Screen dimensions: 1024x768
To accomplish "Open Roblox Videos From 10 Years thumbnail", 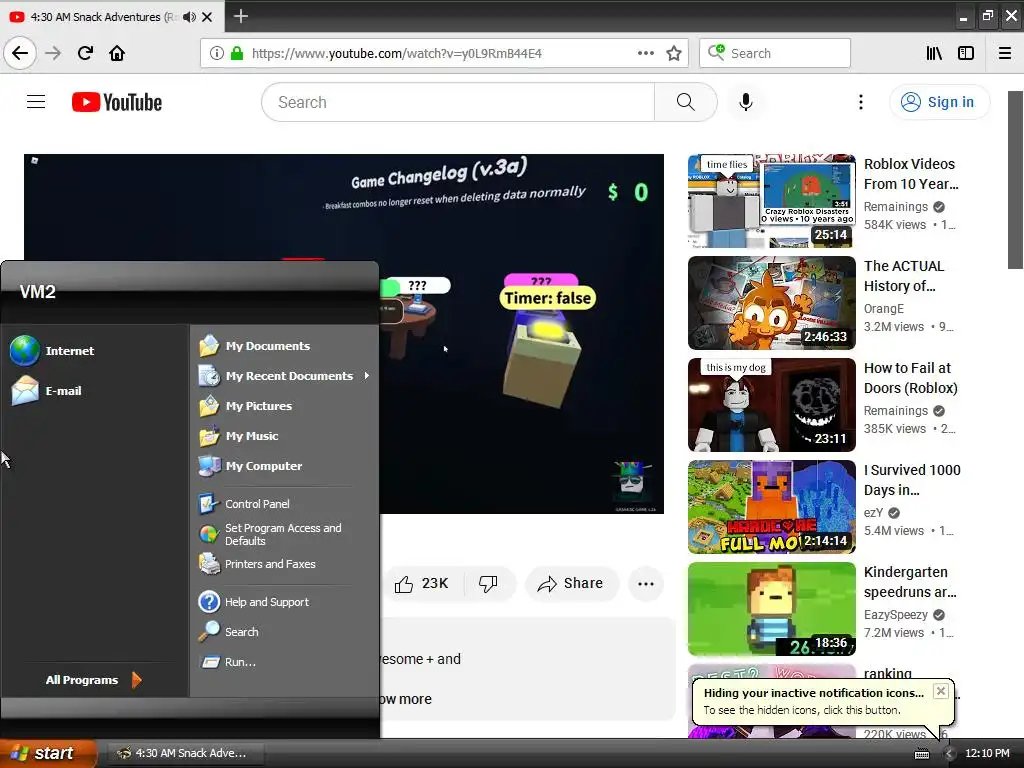I will click(772, 201).
